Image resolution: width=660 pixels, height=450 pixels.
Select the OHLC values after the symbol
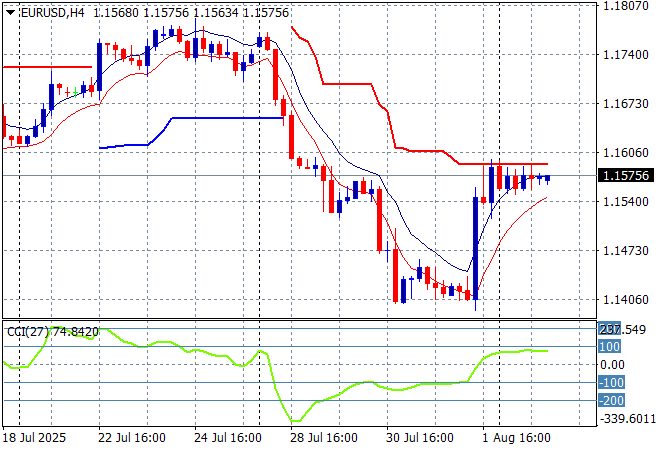click(191, 13)
